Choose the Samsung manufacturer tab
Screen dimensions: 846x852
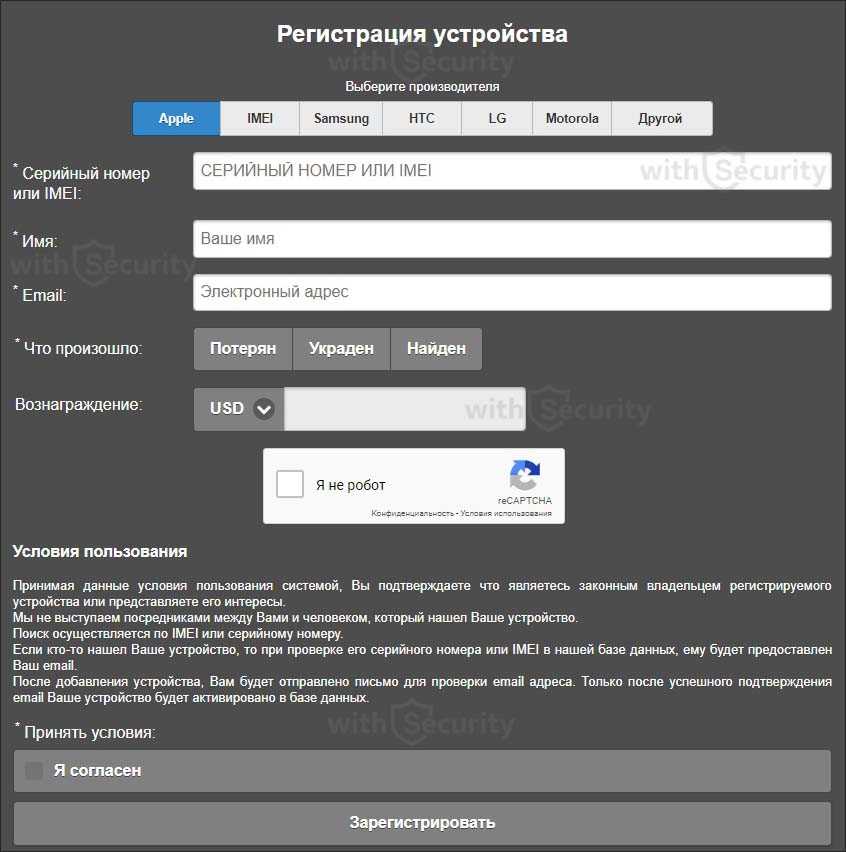341,118
